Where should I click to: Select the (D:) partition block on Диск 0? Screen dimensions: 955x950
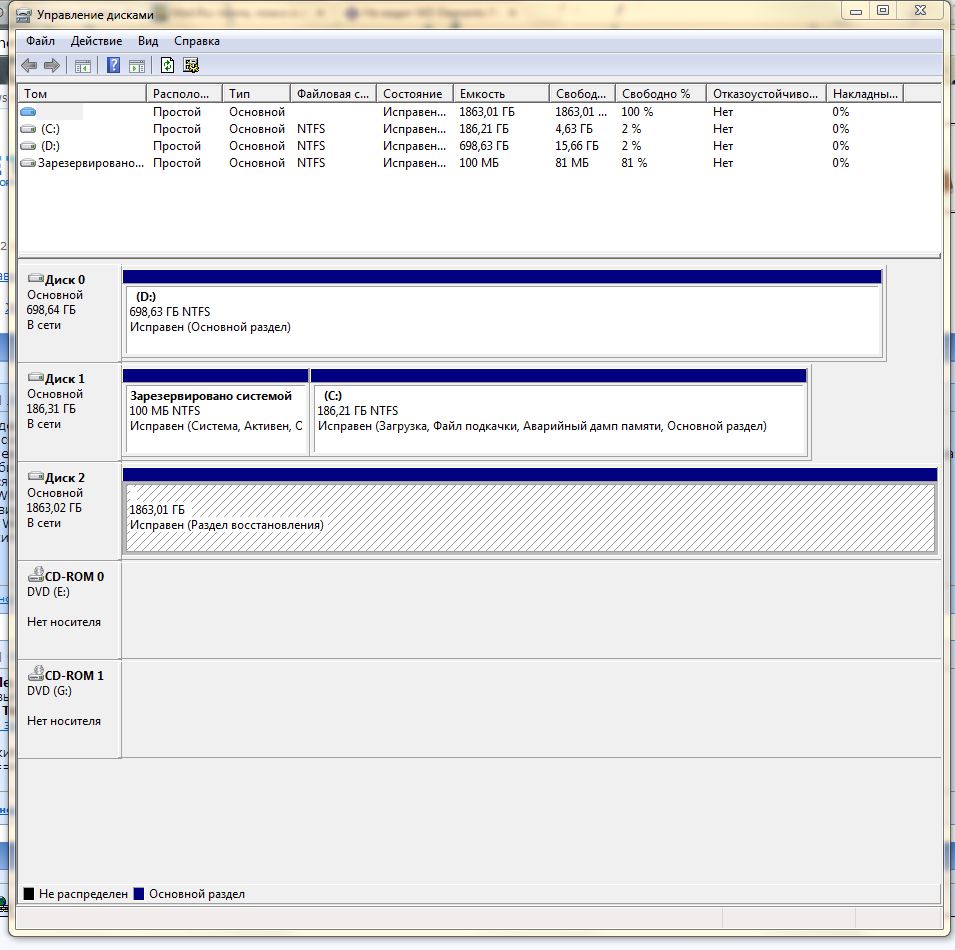(501, 320)
